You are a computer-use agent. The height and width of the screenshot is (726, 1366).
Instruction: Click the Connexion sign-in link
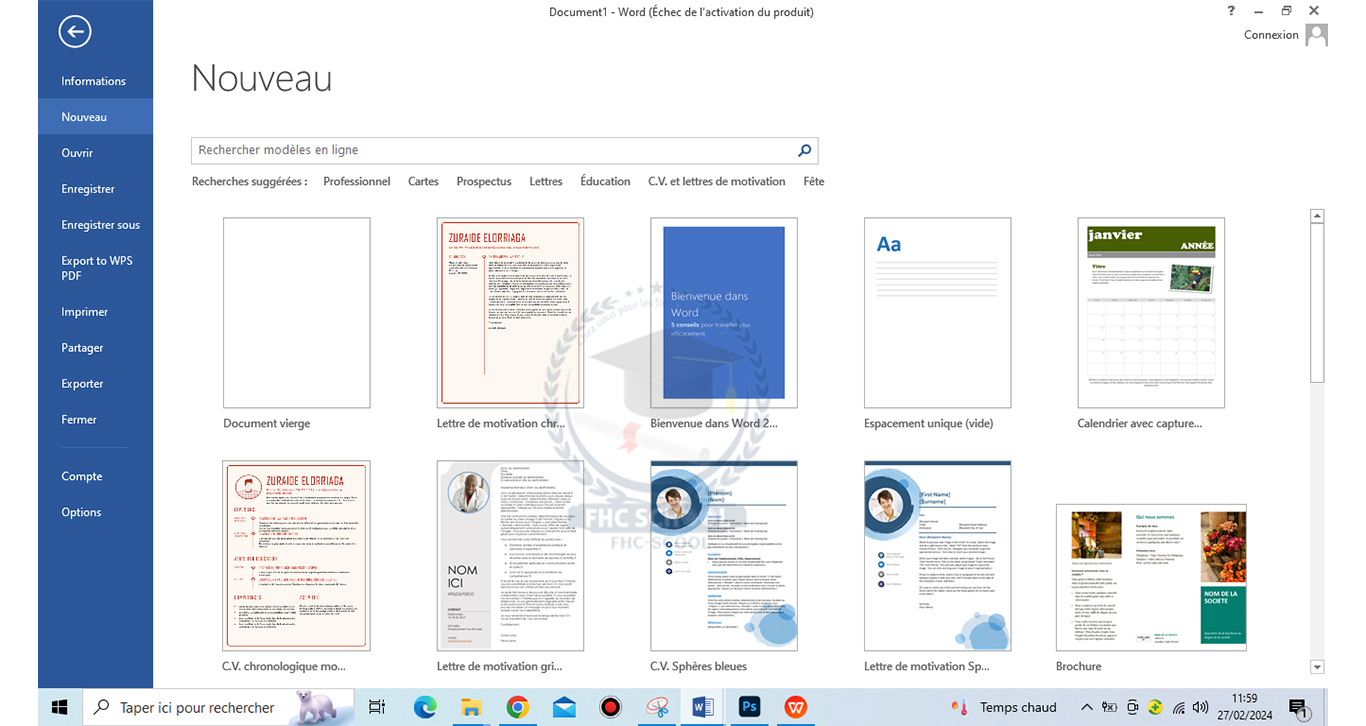[x=1271, y=35]
